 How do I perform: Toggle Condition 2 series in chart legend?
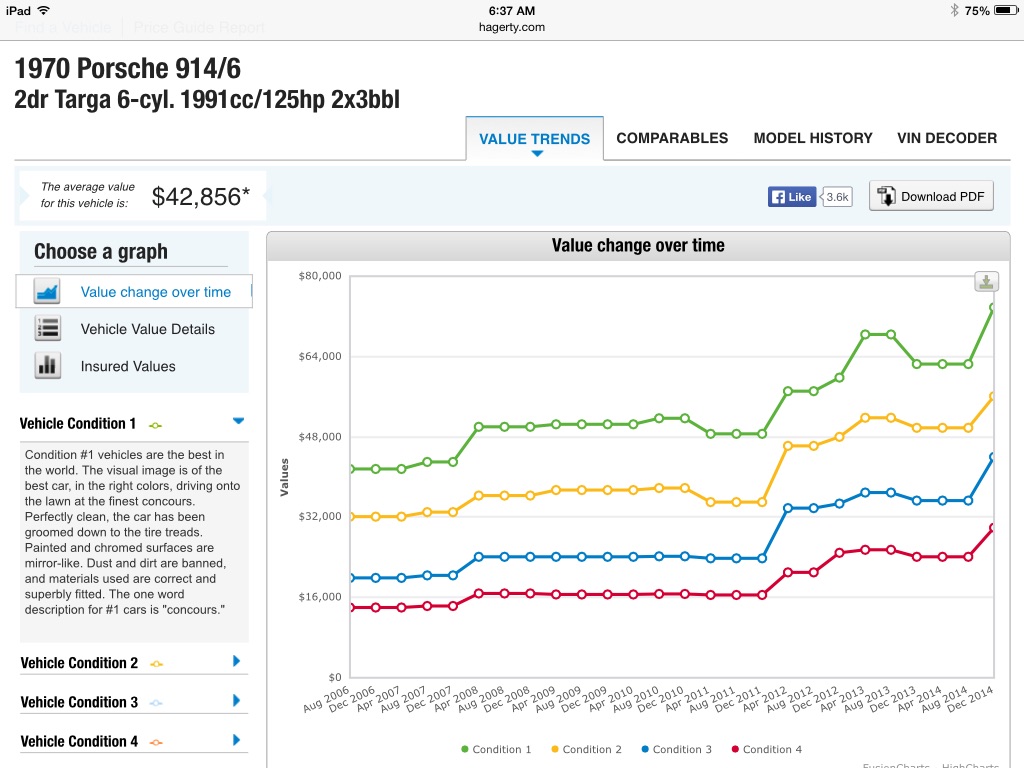[585, 749]
